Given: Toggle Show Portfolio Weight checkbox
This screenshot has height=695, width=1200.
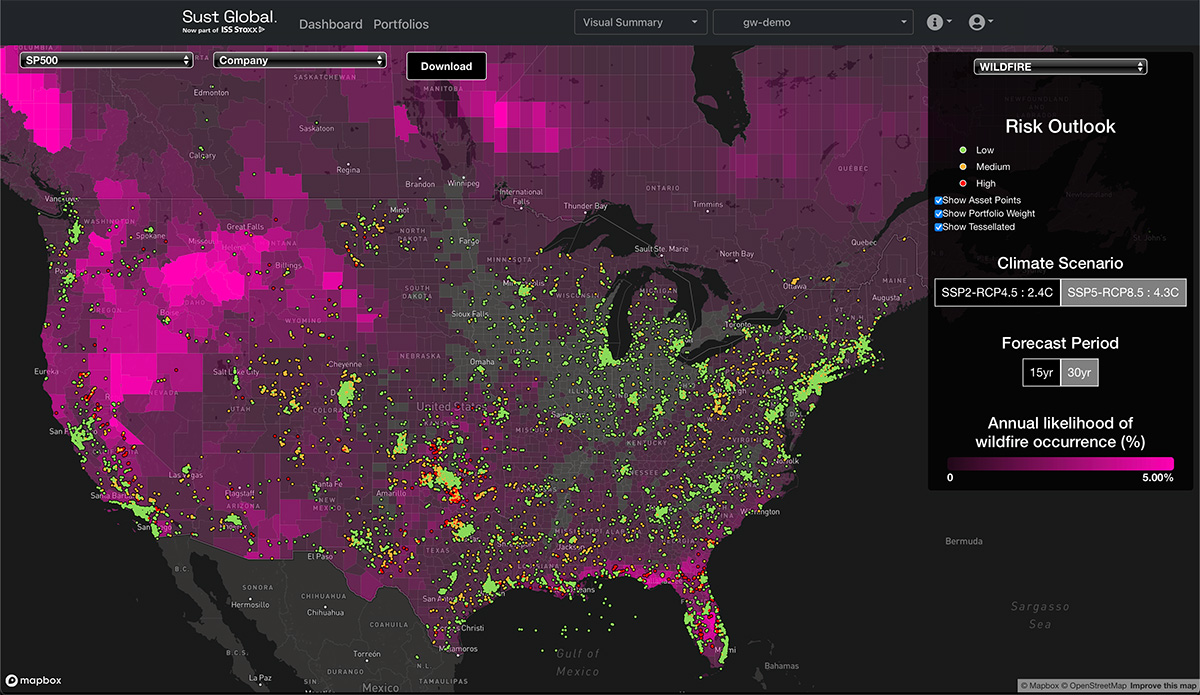Looking at the screenshot, I should [x=938, y=214].
